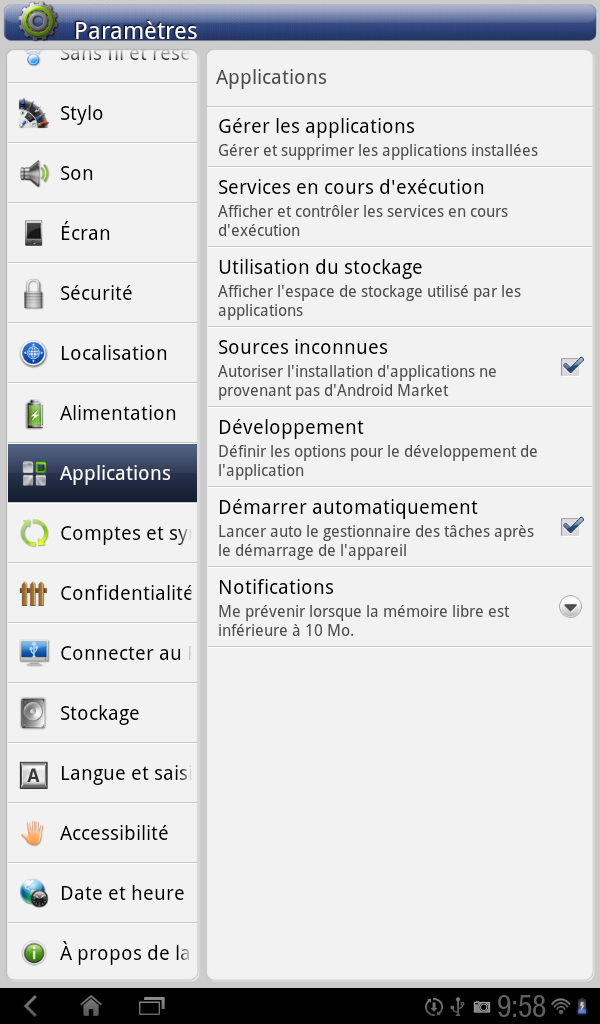600x1024 pixels.
Task: Open Utilisation du stockage
Action: pyautogui.click(x=400, y=287)
